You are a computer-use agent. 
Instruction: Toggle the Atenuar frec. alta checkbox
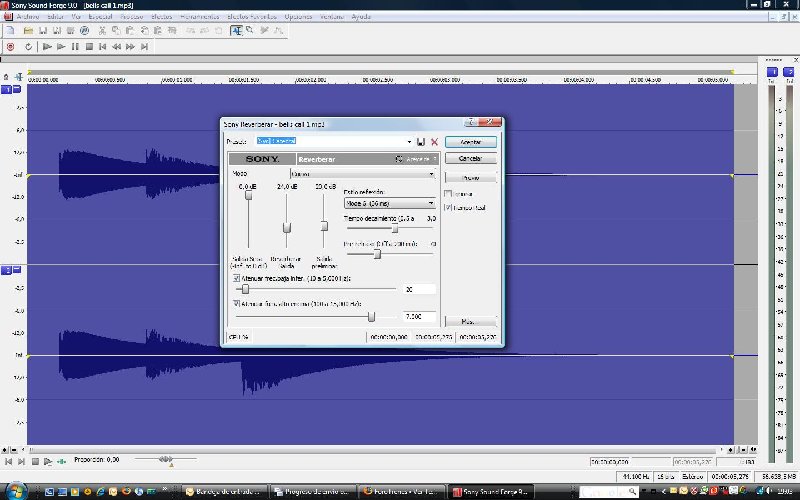237,304
